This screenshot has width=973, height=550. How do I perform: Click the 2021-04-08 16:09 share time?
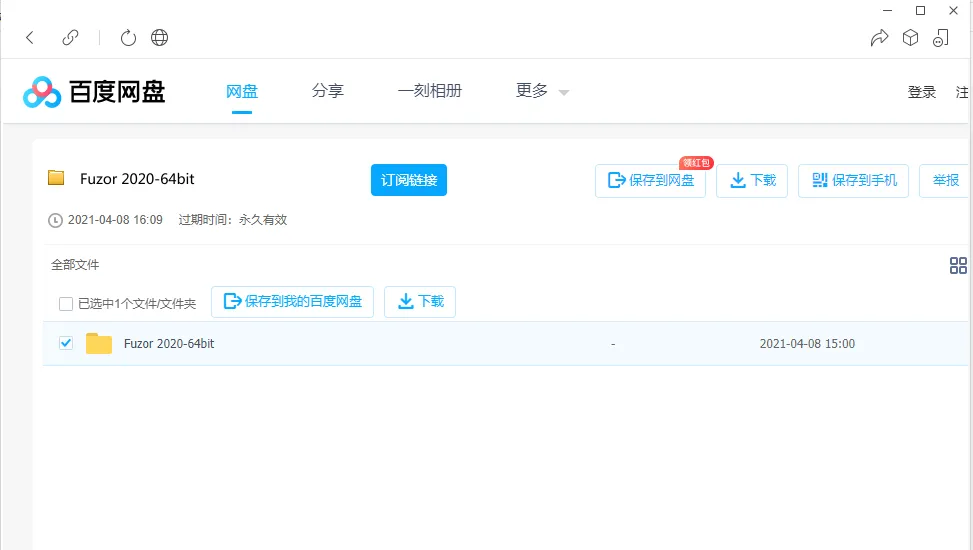(x=115, y=220)
